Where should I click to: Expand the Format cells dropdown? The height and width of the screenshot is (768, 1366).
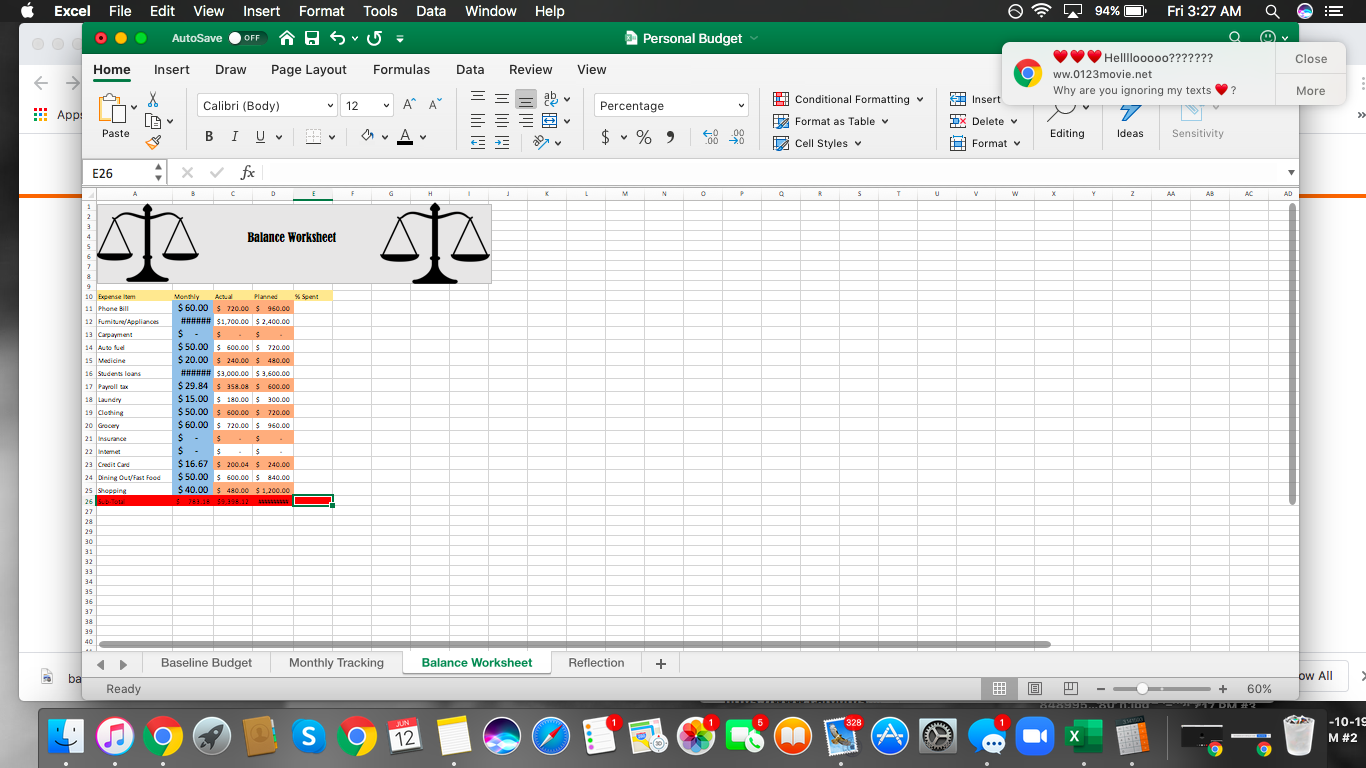(x=1017, y=143)
